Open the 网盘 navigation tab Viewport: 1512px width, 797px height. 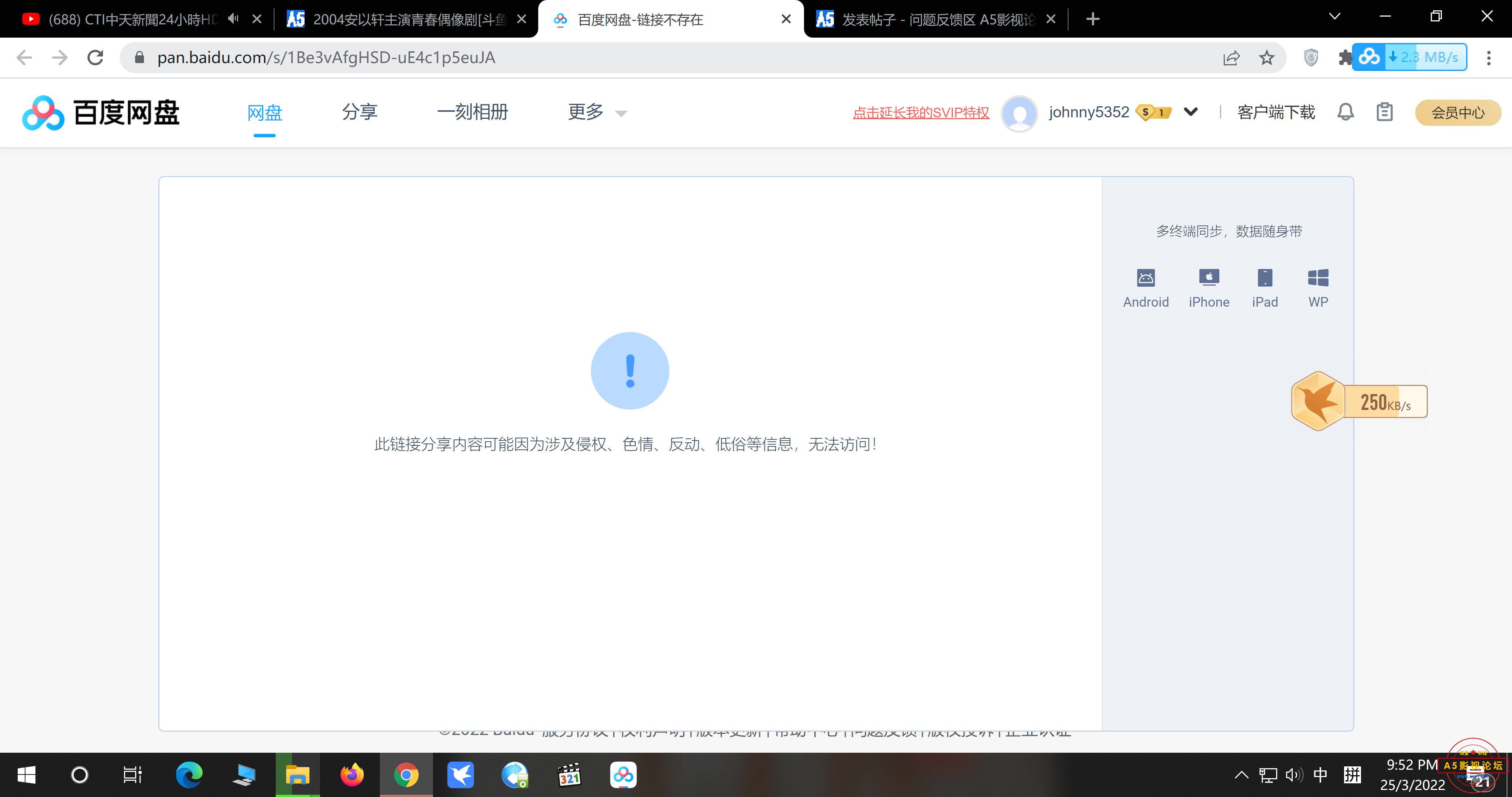tap(265, 112)
